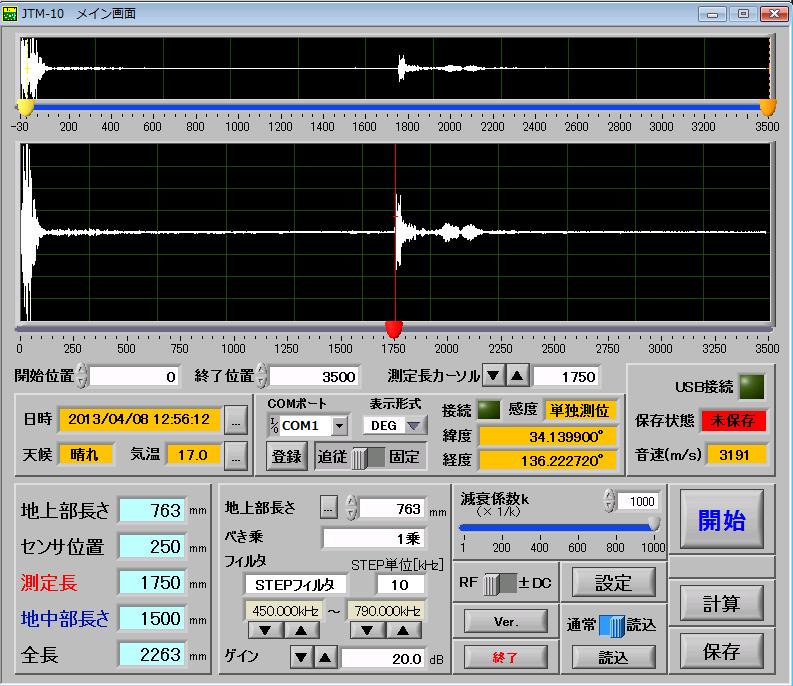This screenshot has width=793, height=686.
Task: Click the ゲイン gain up arrow
Action: pos(325,657)
